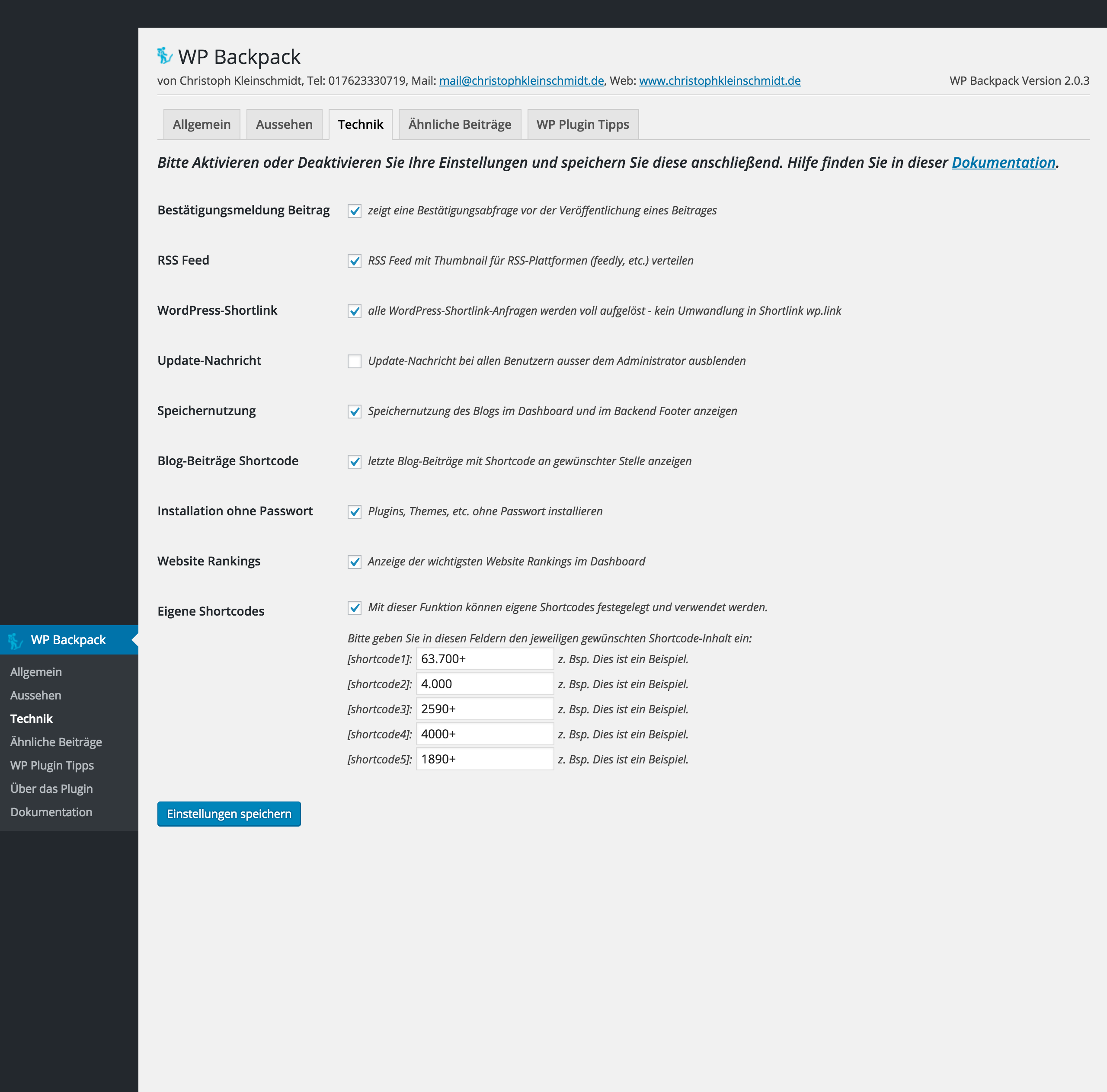This screenshot has width=1107, height=1092.
Task: Toggle the Speichernutzung checkbox
Action: (355, 412)
